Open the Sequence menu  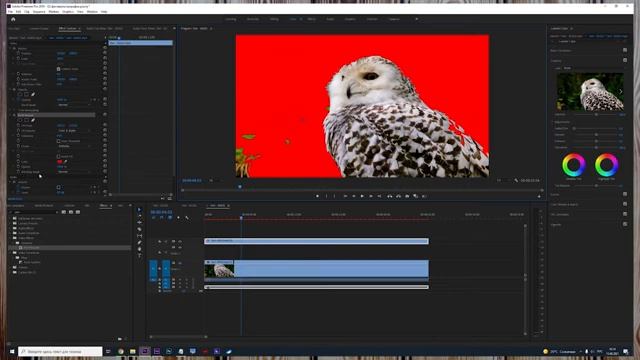39,12
